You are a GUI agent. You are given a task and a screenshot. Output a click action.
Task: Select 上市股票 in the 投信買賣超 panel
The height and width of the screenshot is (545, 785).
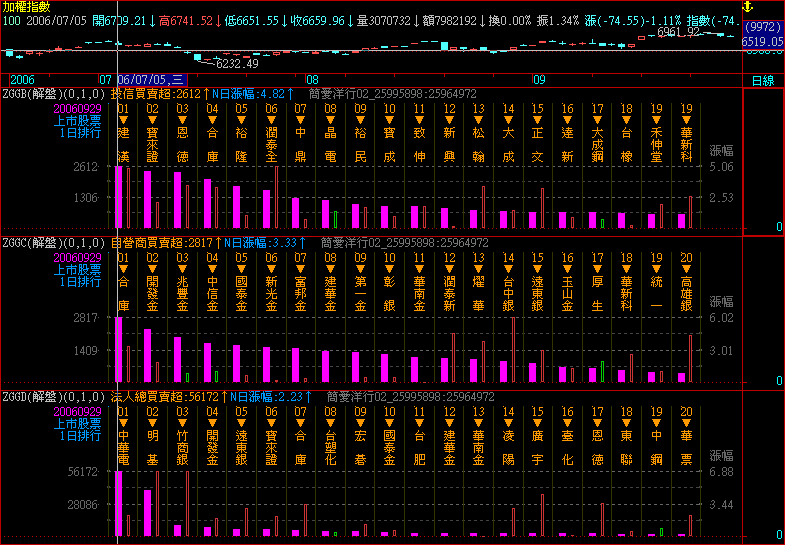click(x=81, y=119)
